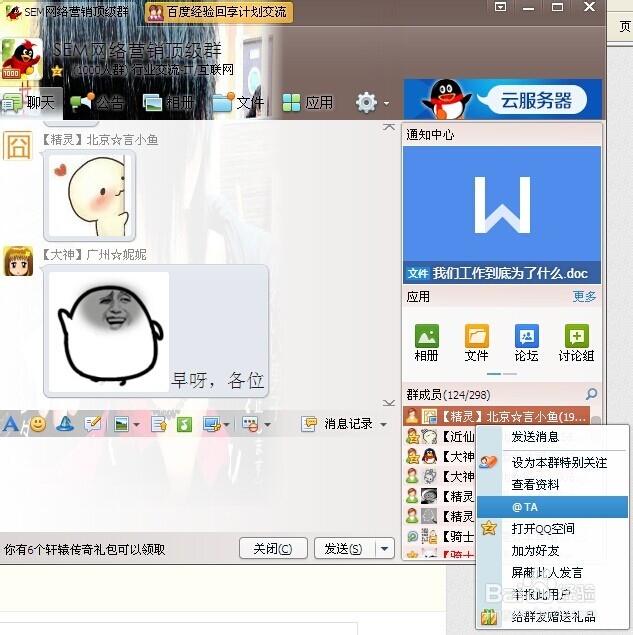Image resolution: width=633 pixels, height=635 pixels.
Task: Open the smiley emoticon picker
Action: tap(38, 424)
